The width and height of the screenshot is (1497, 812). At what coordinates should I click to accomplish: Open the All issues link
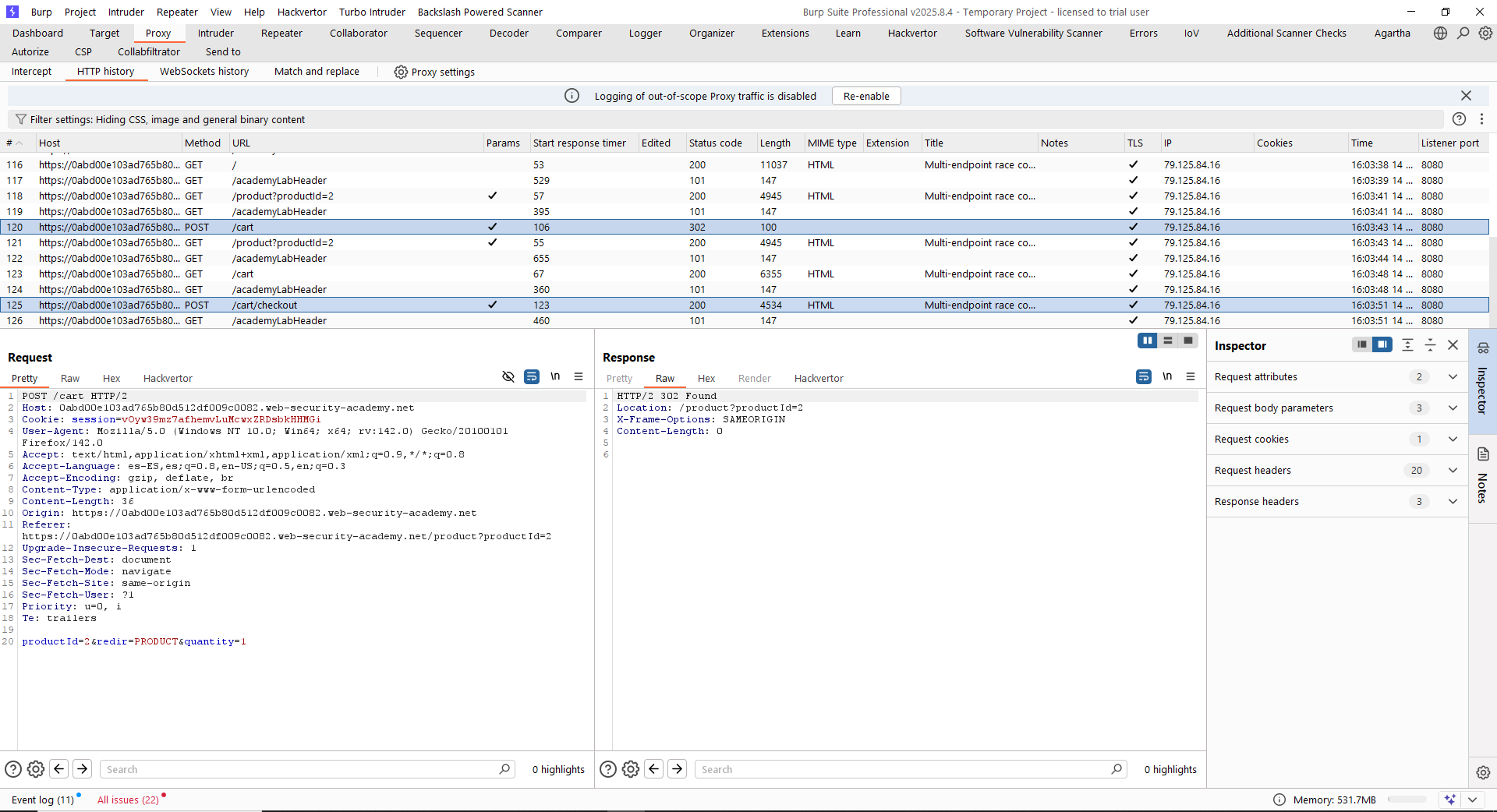point(128,800)
